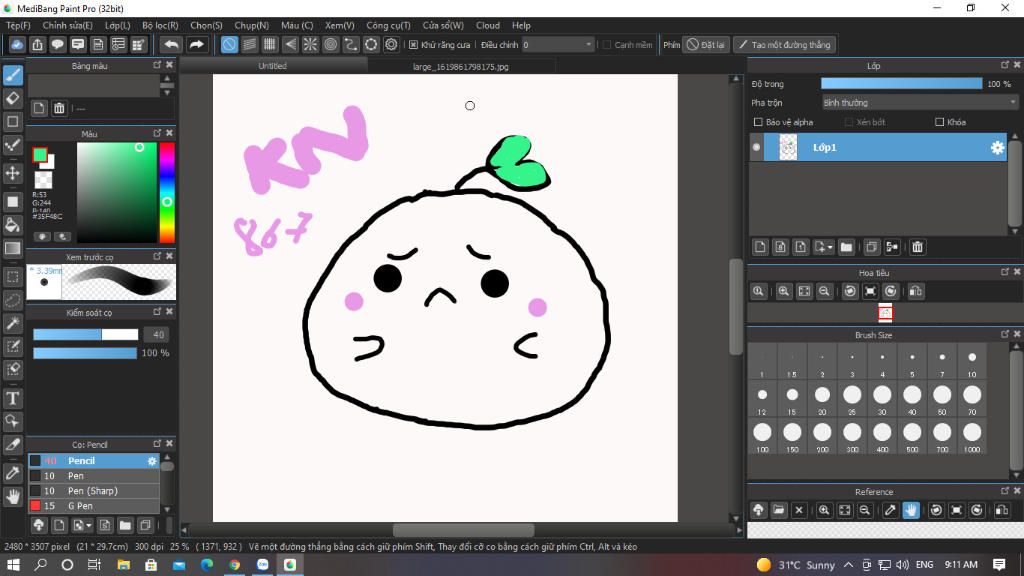Viewport: 1024px width, 576px height.
Task: Expand add brush dropdown arrow
Action: [89, 525]
